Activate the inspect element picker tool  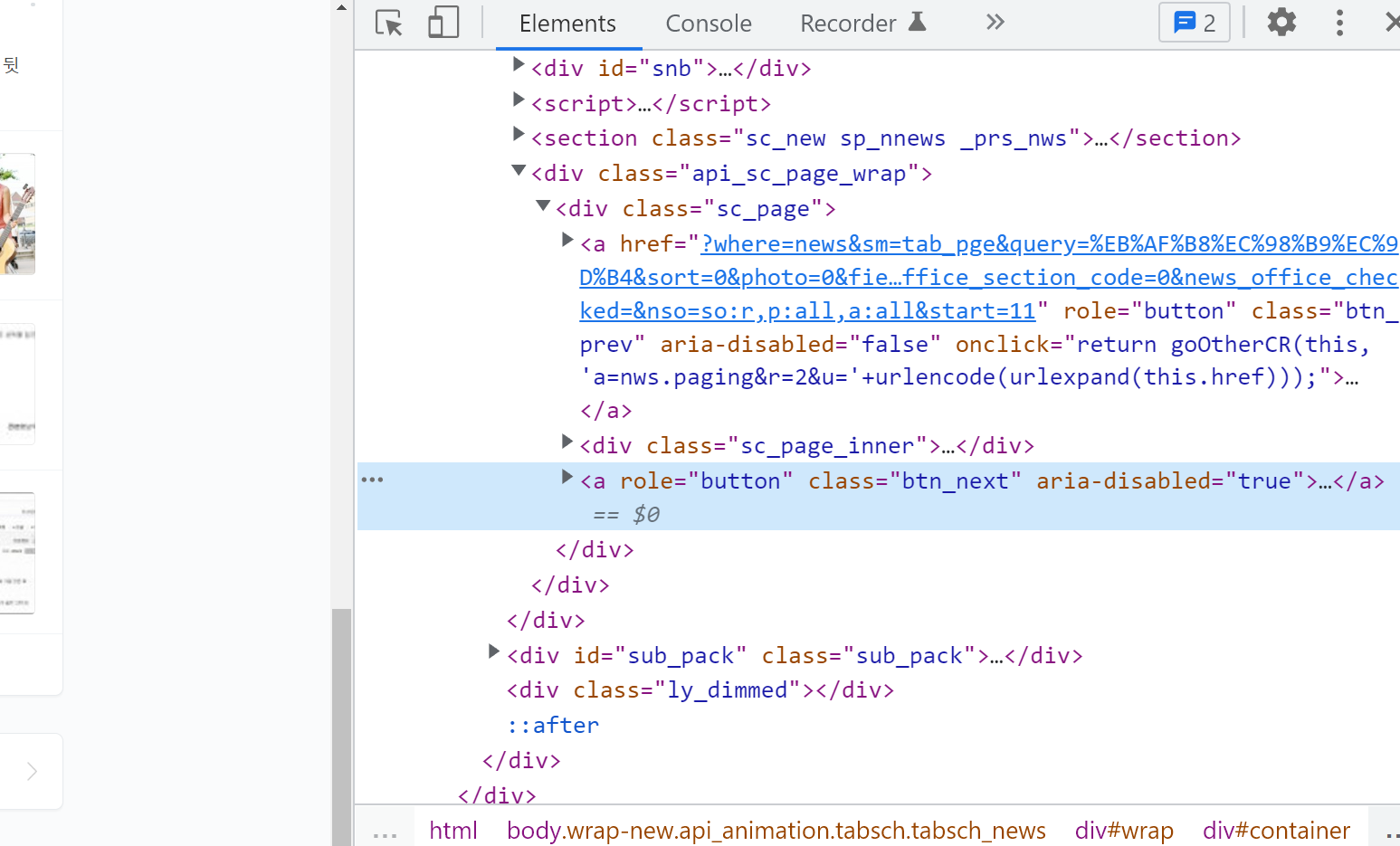tap(389, 23)
